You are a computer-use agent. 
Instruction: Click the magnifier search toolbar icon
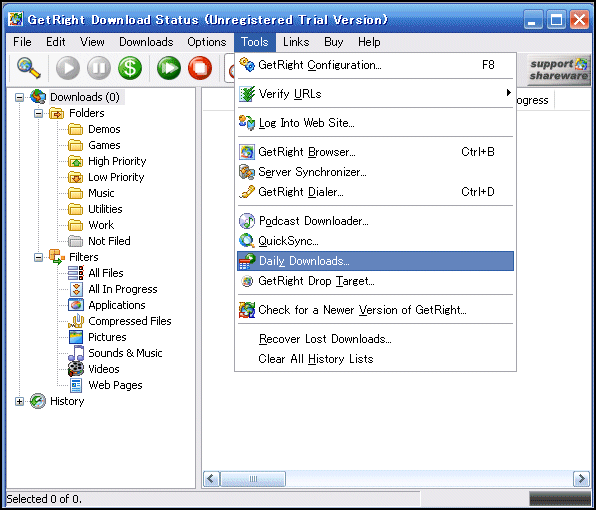point(29,68)
